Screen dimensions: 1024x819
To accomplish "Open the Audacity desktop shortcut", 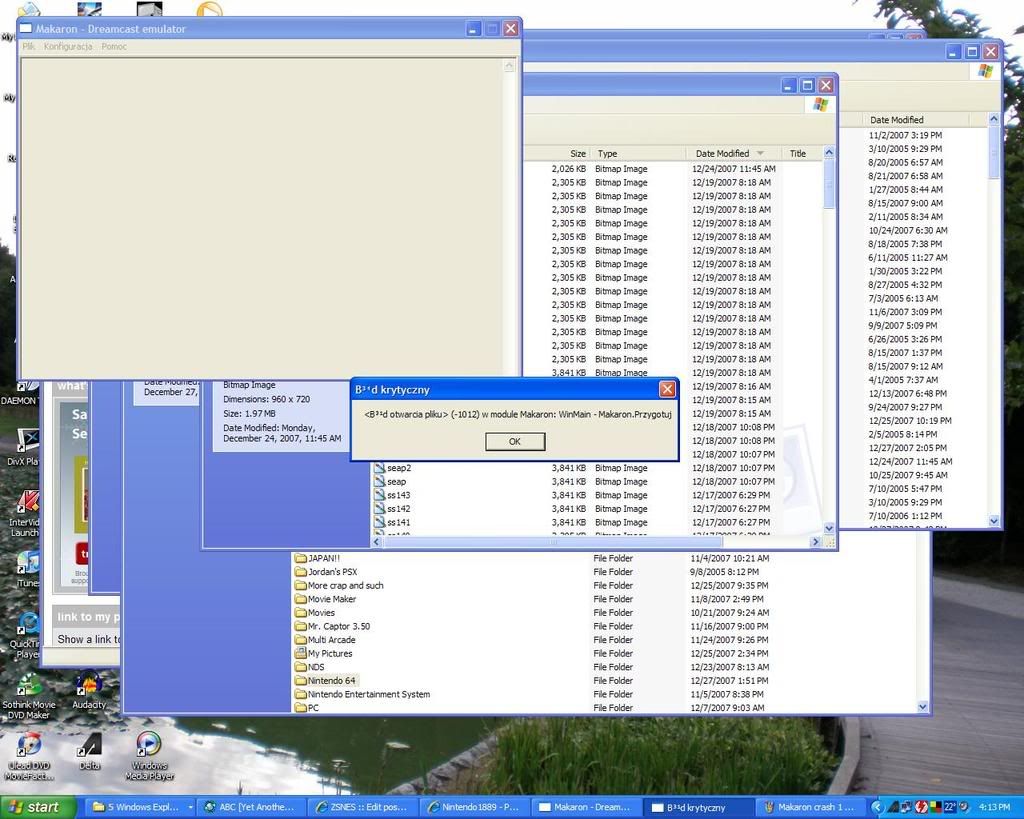I will pos(89,691).
